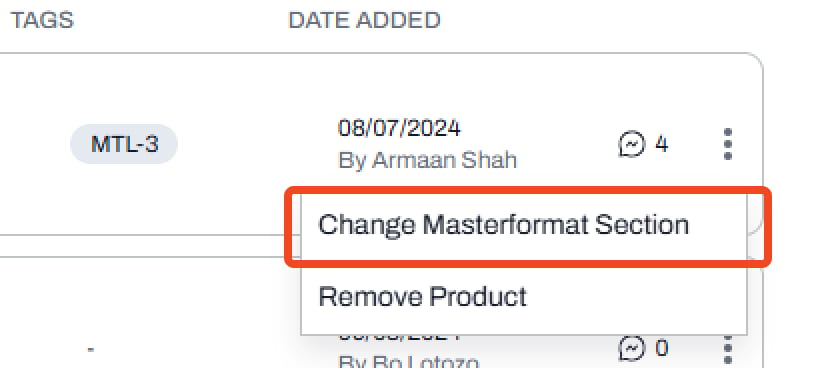832x368 pixels.
Task: Click the comment bubble icon showing 0 comments
Action: pos(632,349)
